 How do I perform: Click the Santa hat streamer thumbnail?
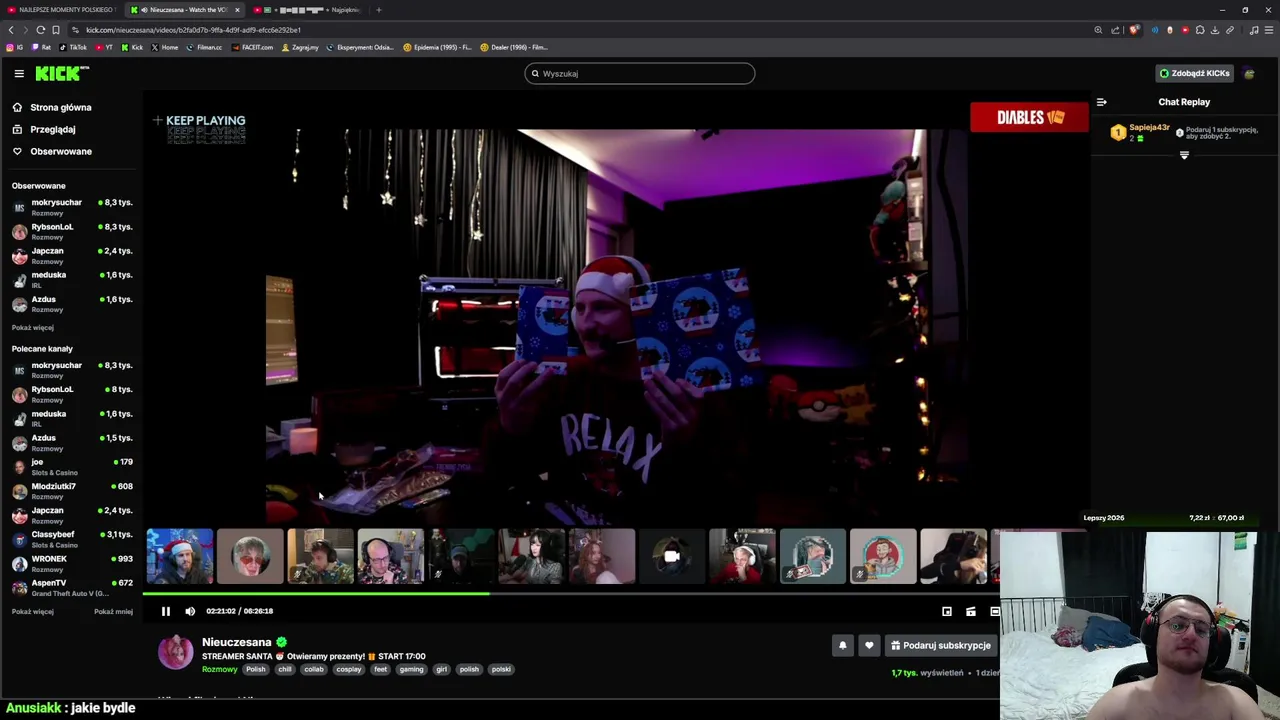[180, 556]
